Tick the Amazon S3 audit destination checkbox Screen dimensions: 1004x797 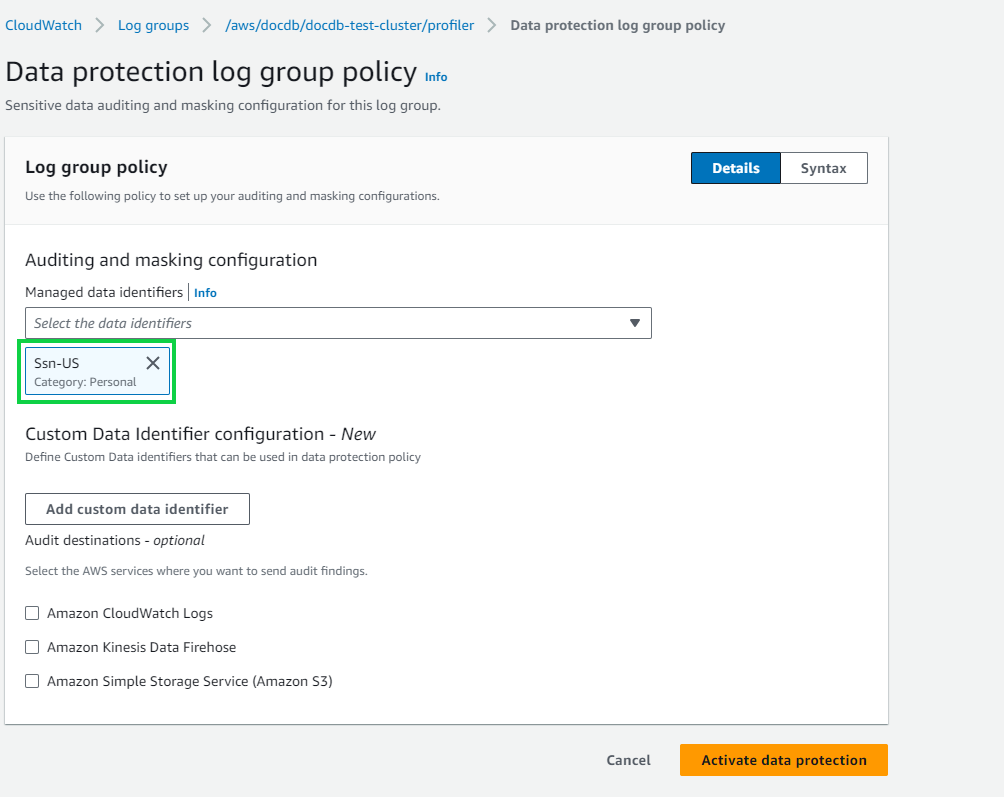[32, 681]
